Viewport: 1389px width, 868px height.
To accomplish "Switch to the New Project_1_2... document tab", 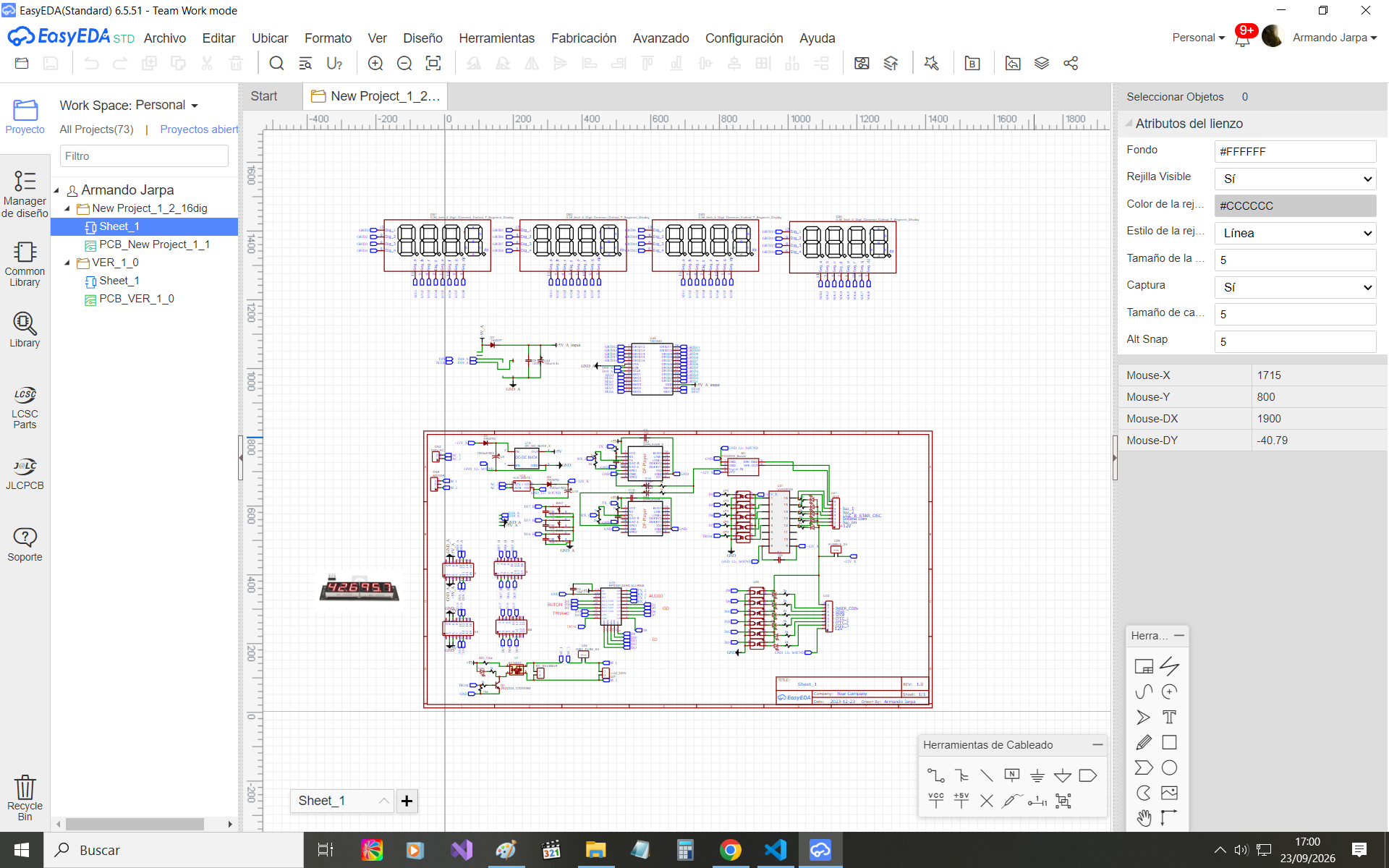I will [x=375, y=96].
